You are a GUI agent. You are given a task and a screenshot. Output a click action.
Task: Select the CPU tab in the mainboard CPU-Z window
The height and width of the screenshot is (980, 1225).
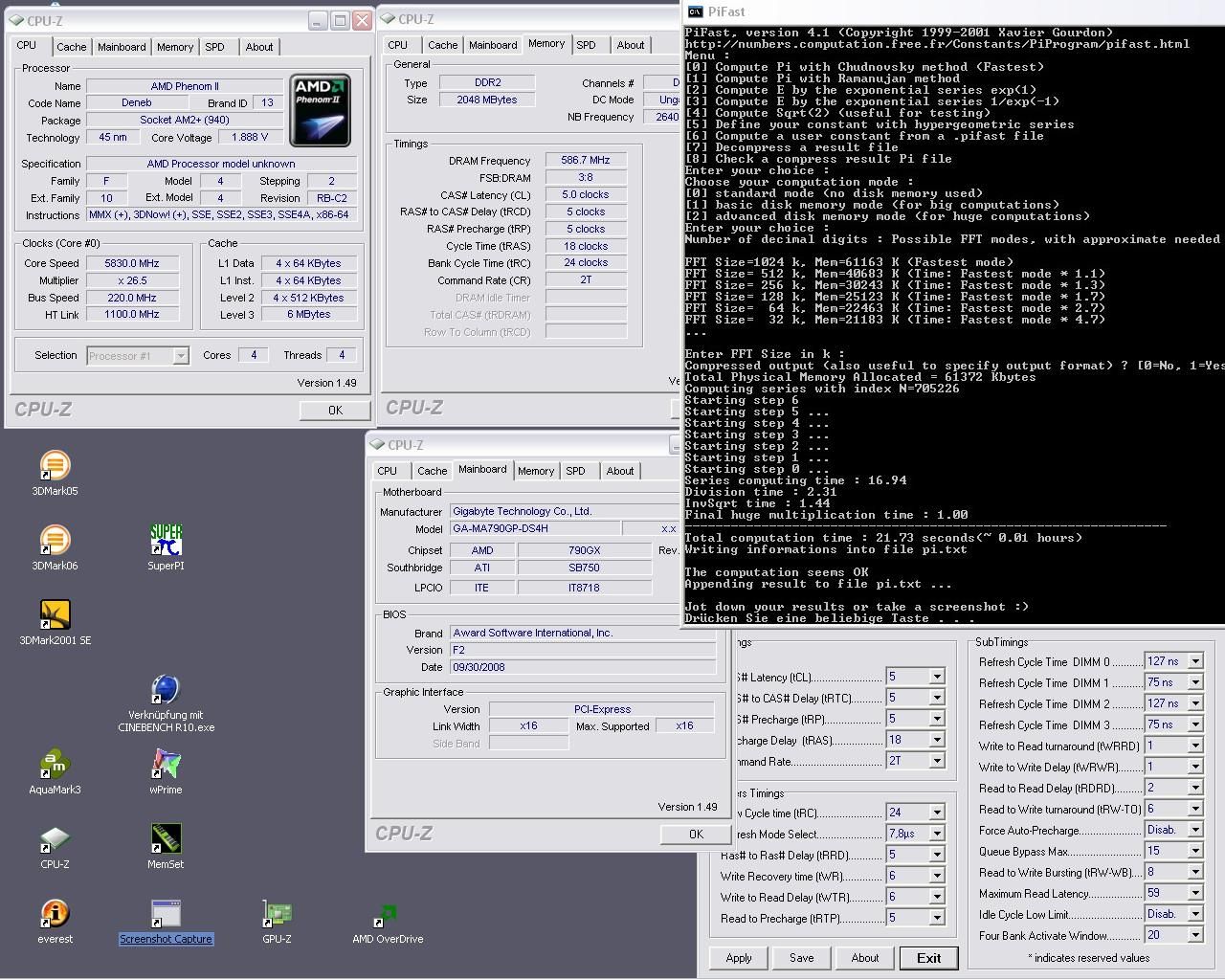coord(387,471)
